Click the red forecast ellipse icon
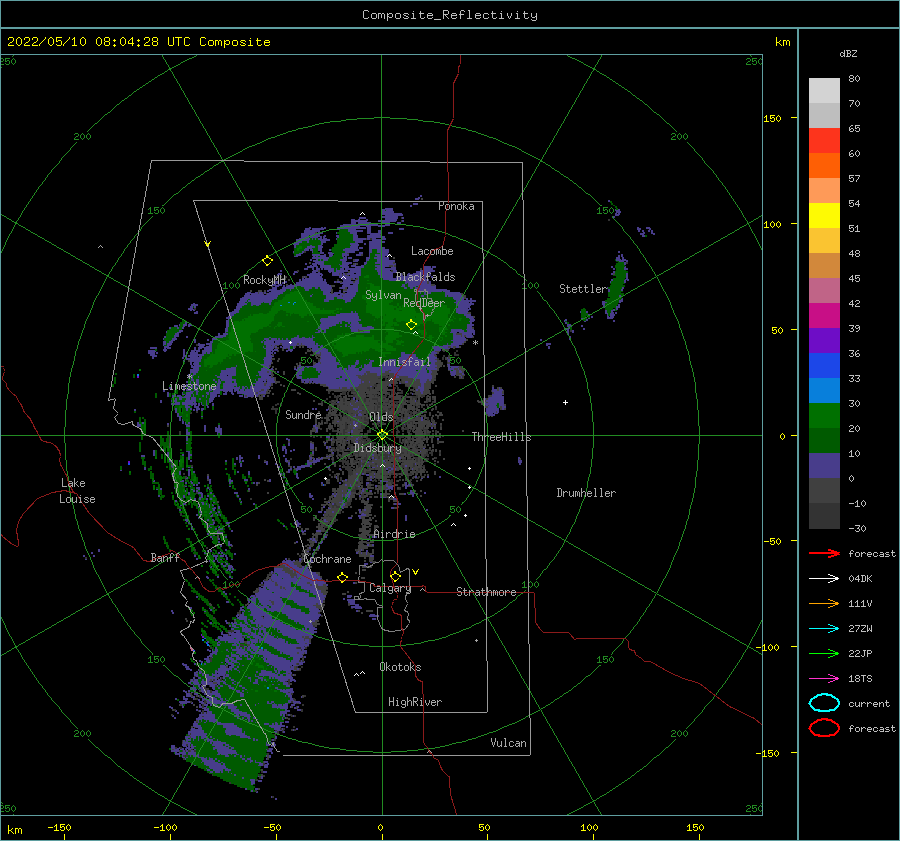The height and width of the screenshot is (841, 900). pos(824,728)
